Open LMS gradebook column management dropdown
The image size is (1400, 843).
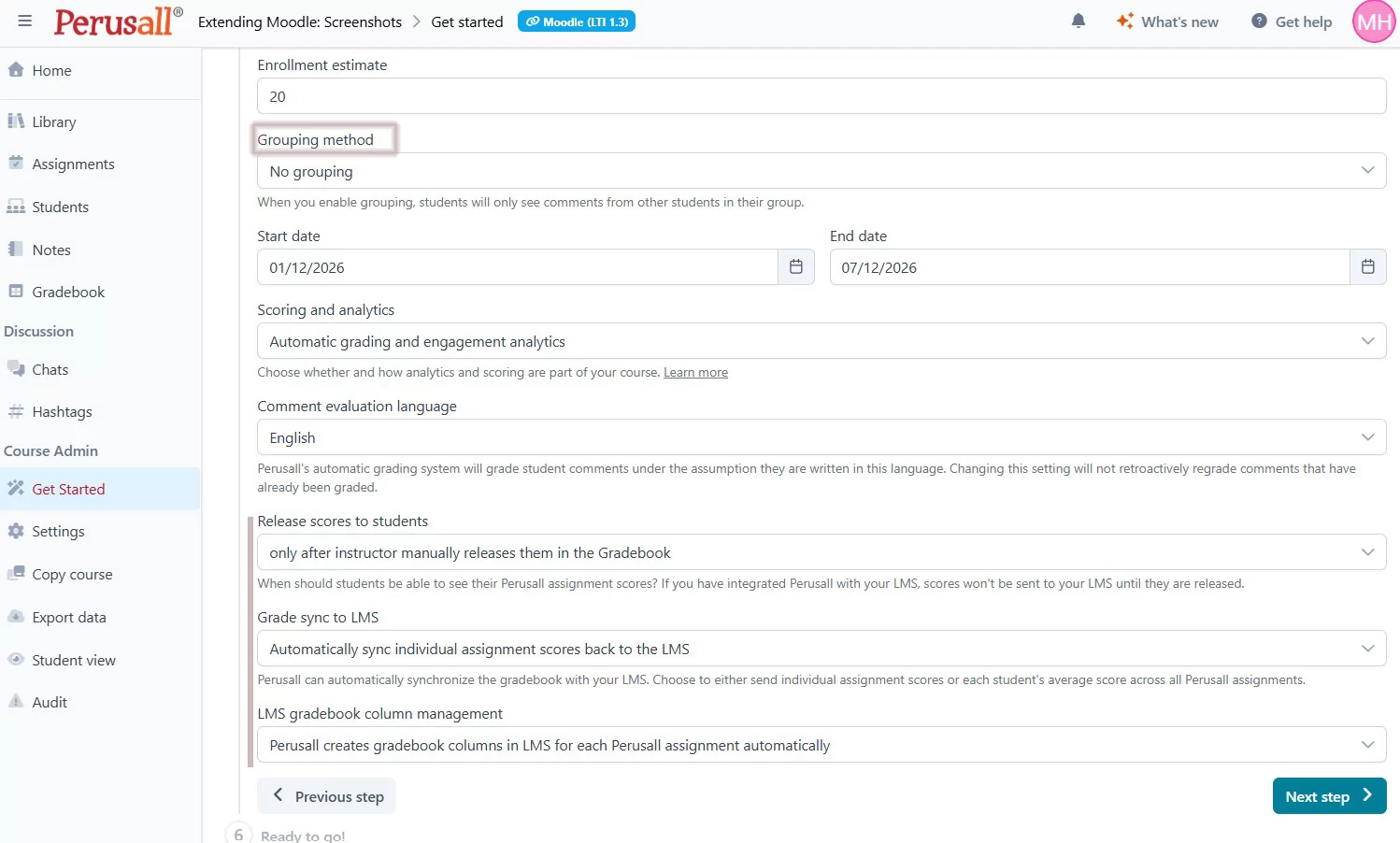(x=821, y=745)
